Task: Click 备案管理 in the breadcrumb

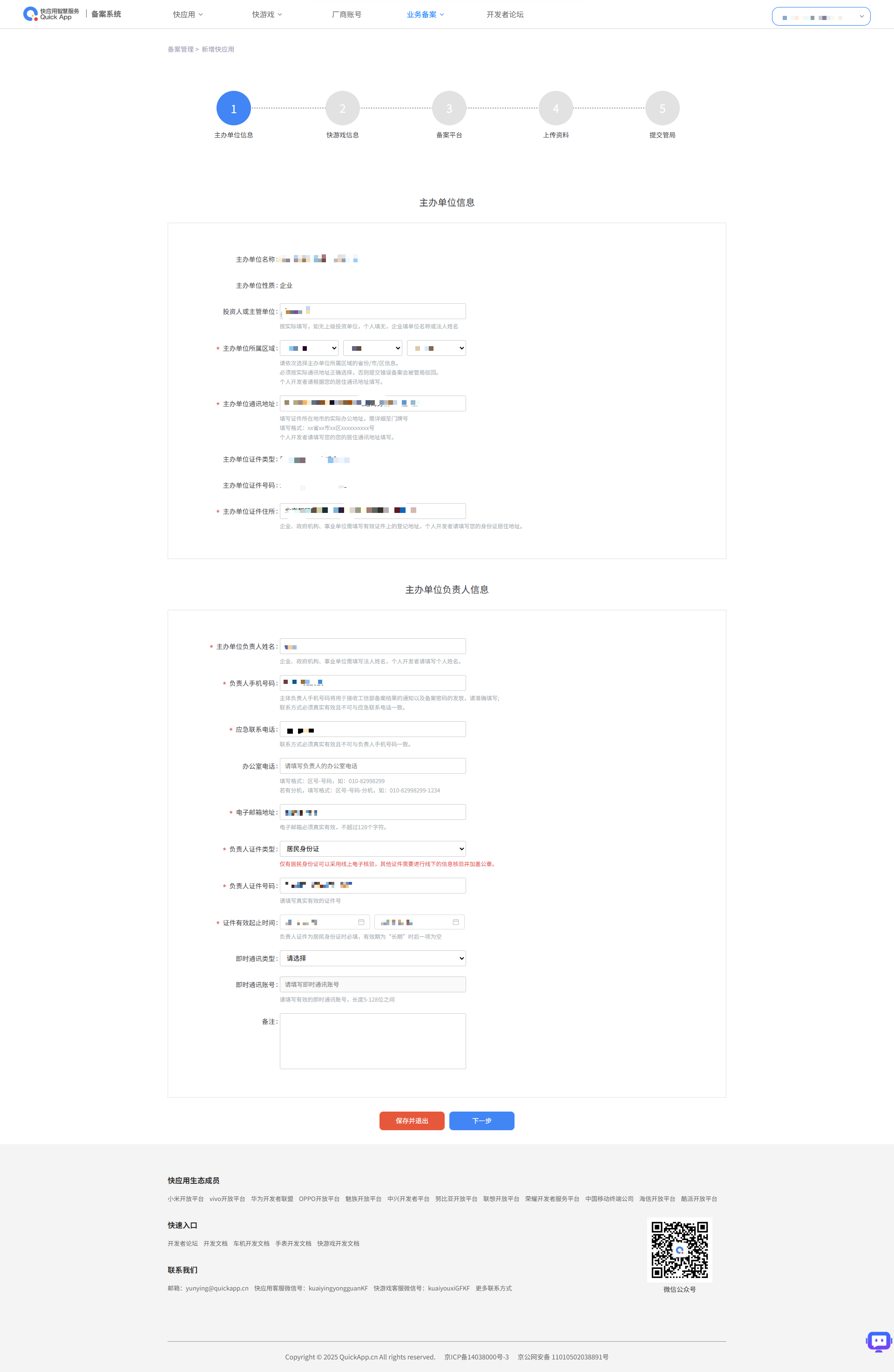Action: (x=180, y=49)
